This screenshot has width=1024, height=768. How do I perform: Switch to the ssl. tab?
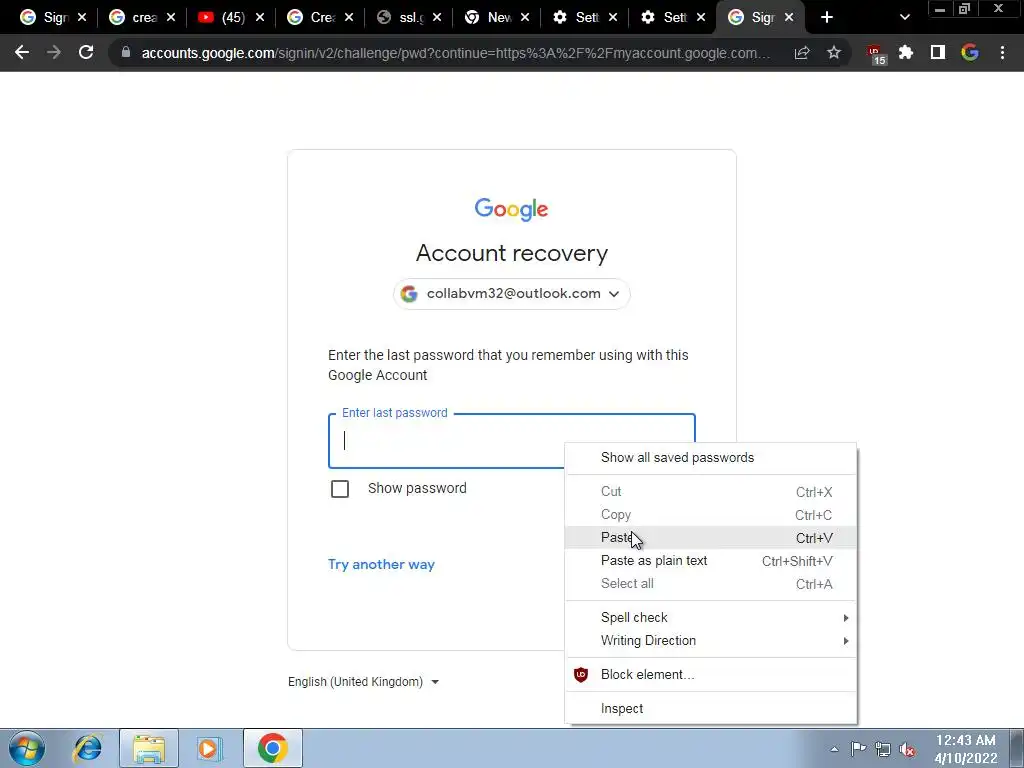tap(409, 18)
